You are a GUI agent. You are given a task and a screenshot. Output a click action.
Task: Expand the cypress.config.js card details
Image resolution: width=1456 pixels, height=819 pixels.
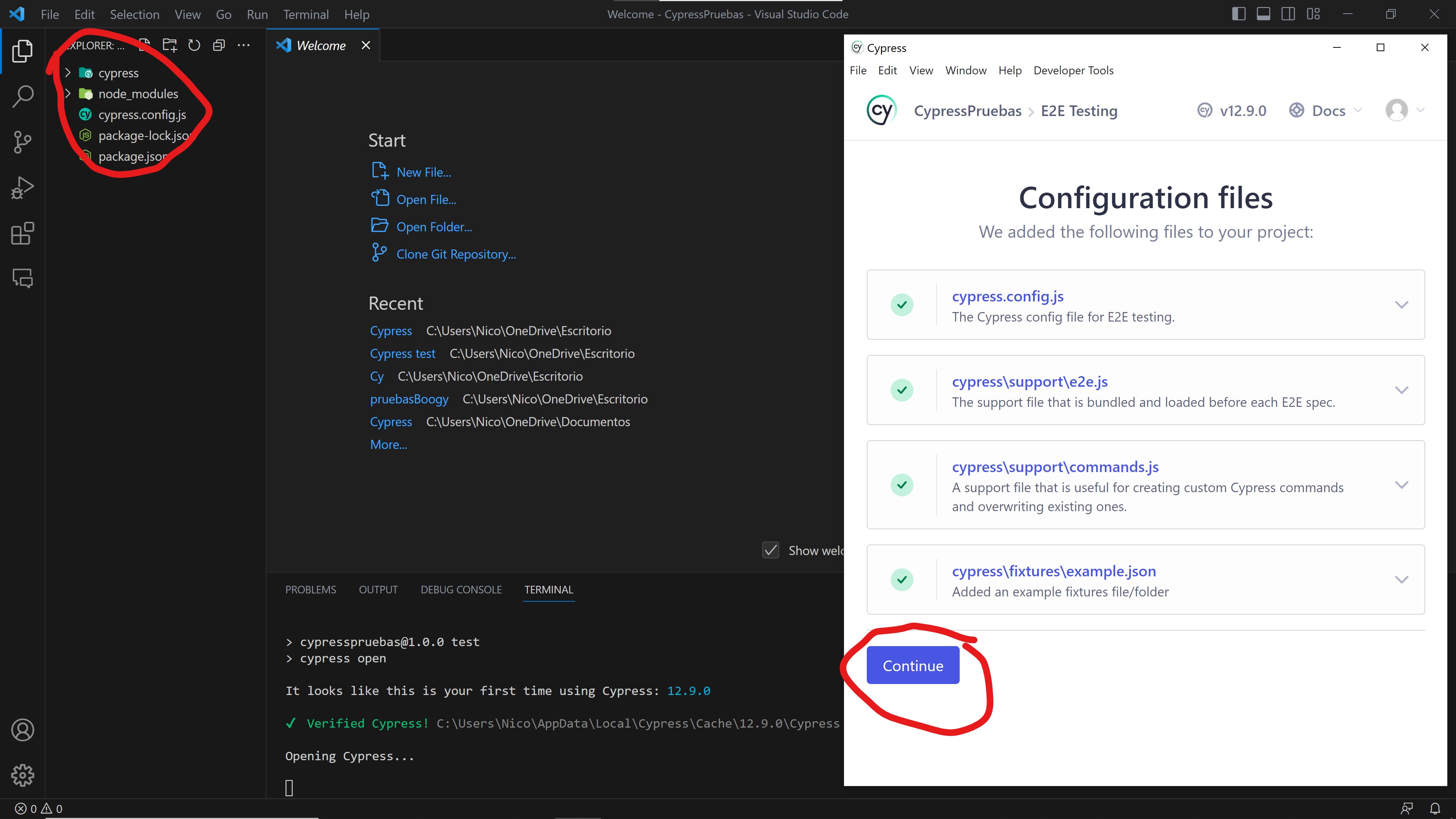coord(1401,304)
